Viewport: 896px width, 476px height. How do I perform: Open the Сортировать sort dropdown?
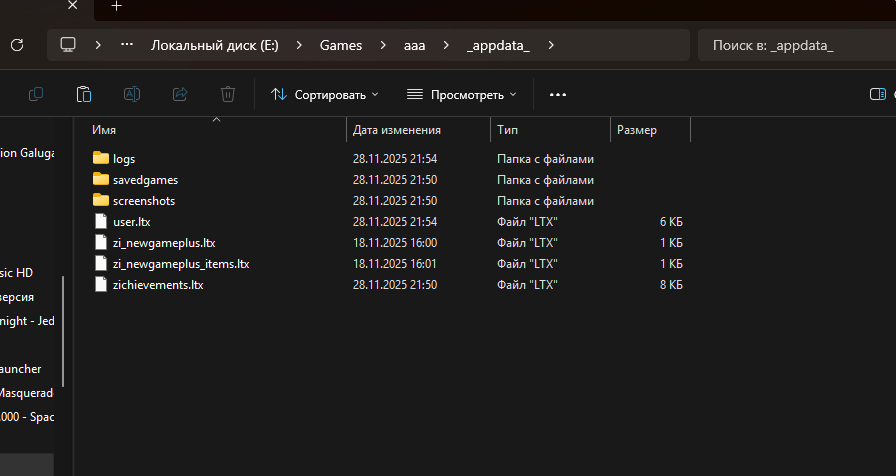click(325, 94)
